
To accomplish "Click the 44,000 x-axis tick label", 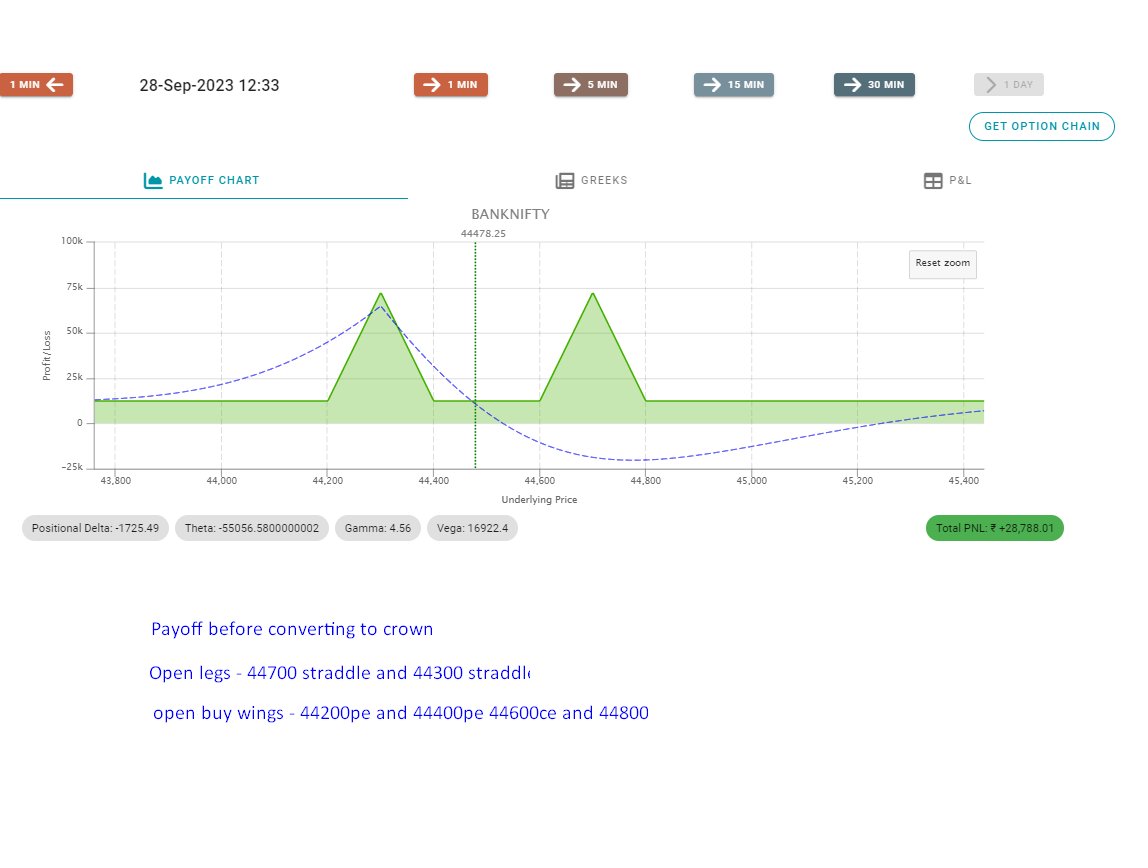I will click(221, 481).
